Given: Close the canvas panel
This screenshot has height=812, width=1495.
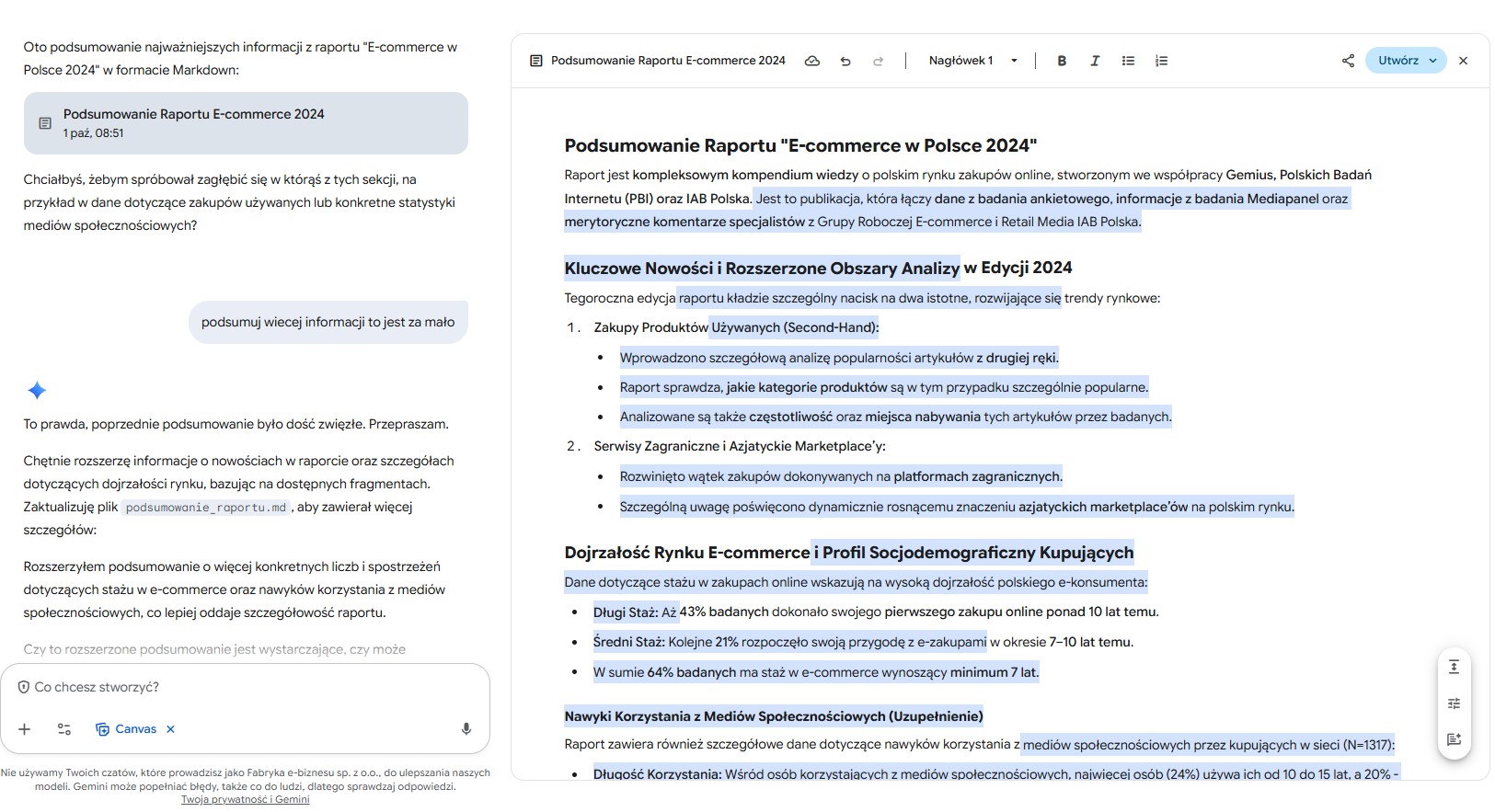Looking at the screenshot, I should pyautogui.click(x=1463, y=61).
